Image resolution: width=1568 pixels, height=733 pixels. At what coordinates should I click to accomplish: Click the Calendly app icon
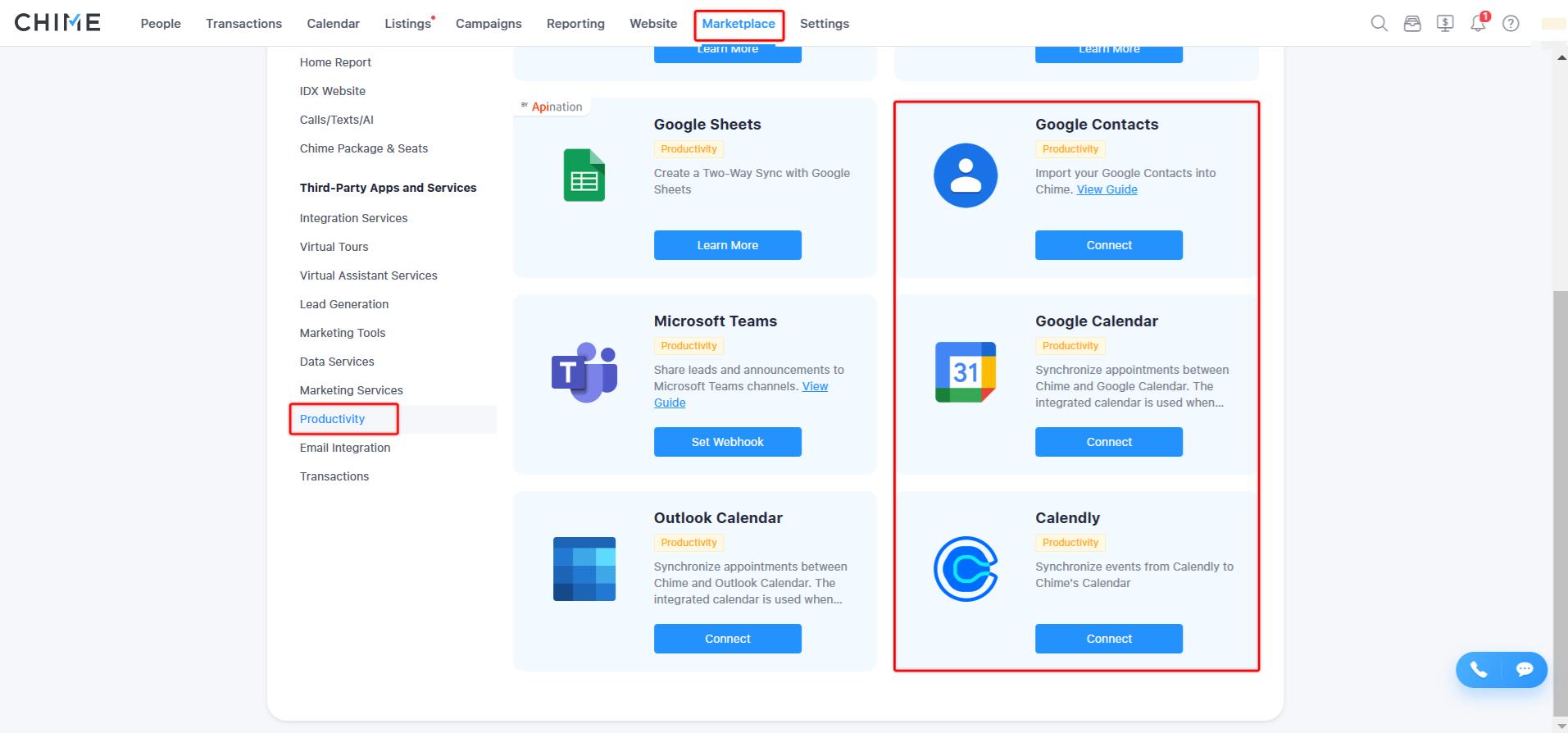coord(966,569)
